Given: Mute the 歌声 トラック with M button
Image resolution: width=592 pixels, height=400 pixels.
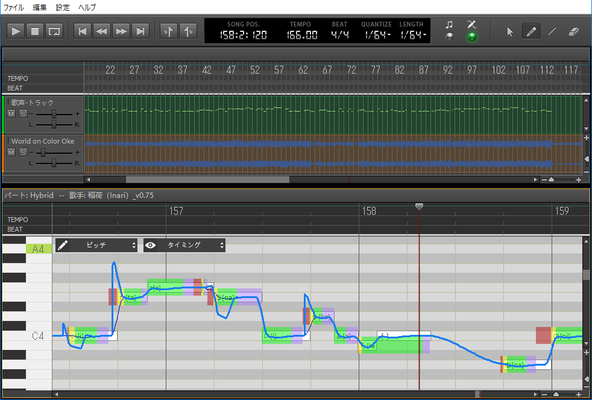Looking at the screenshot, I should [11, 113].
